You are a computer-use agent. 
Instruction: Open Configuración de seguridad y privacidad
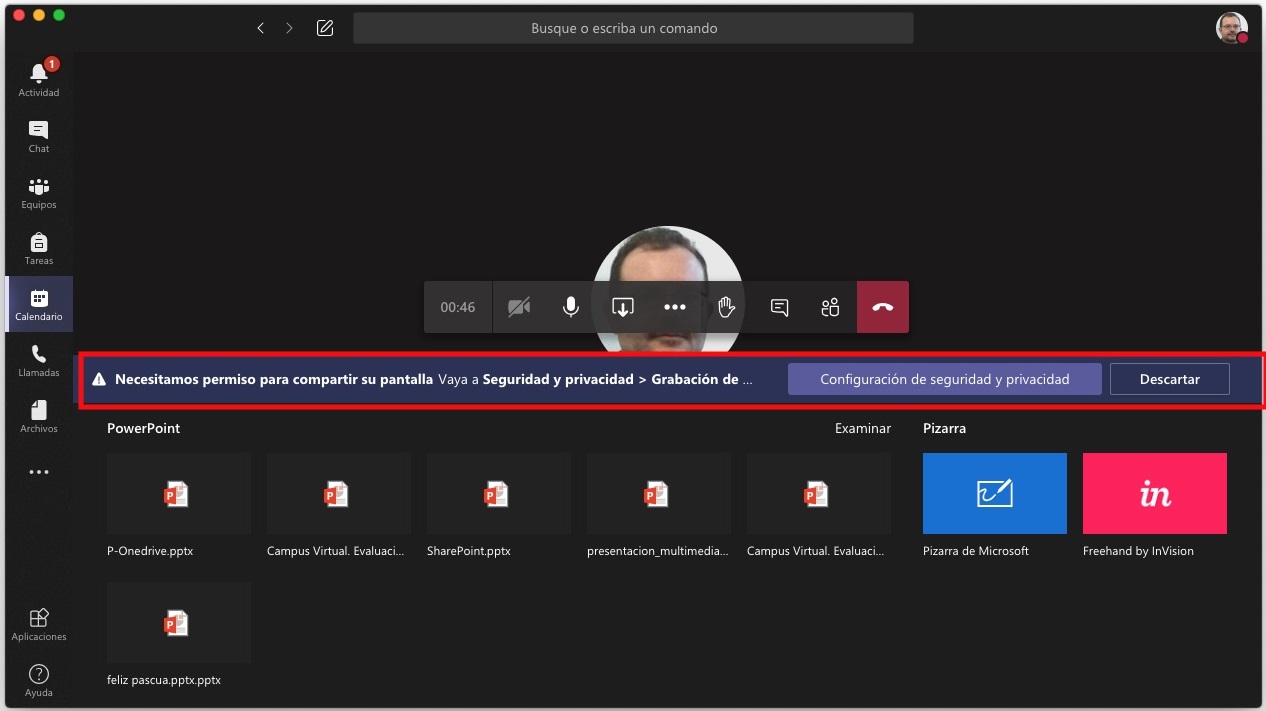945,379
